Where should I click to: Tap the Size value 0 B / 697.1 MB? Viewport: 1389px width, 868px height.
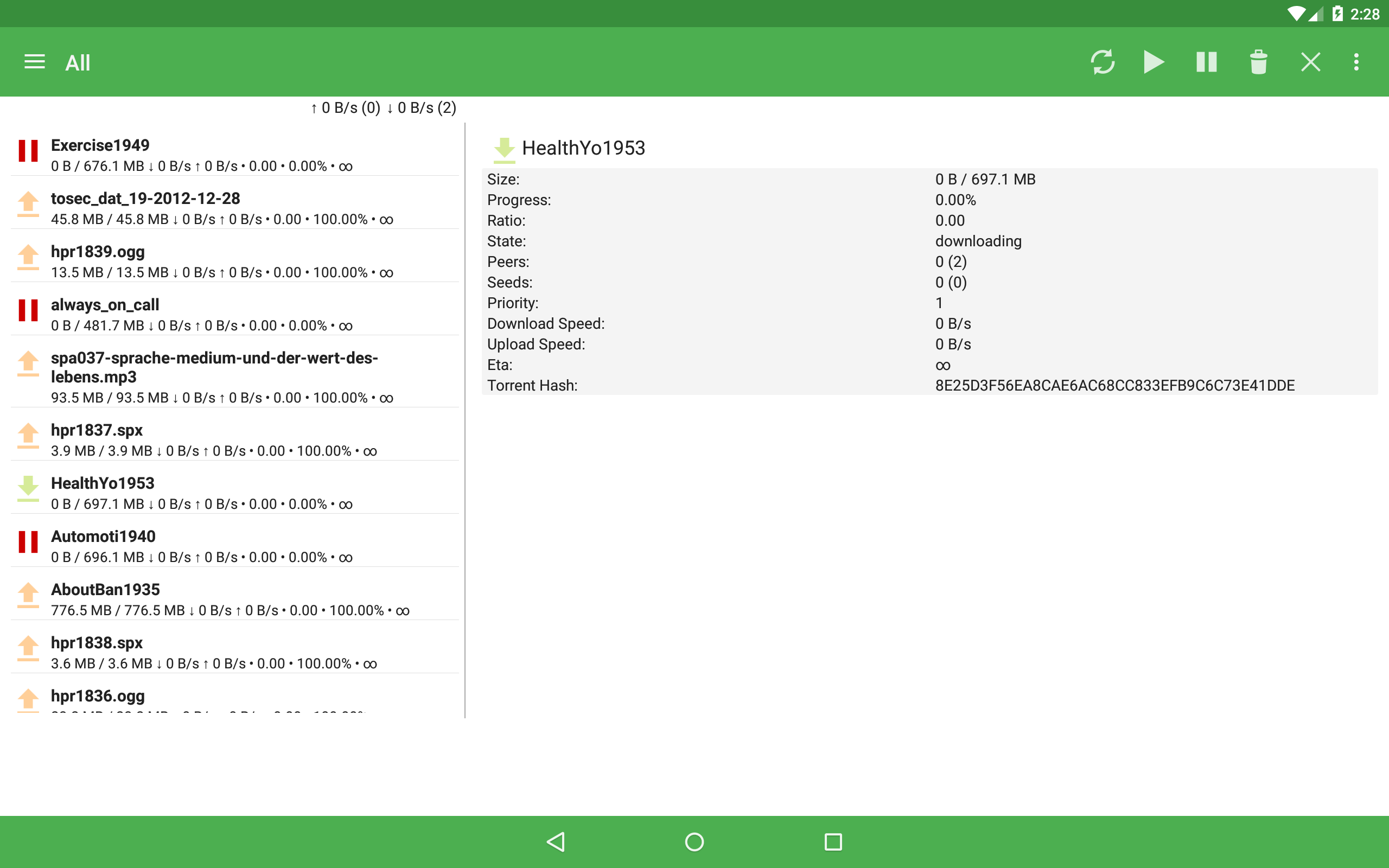coord(985,179)
